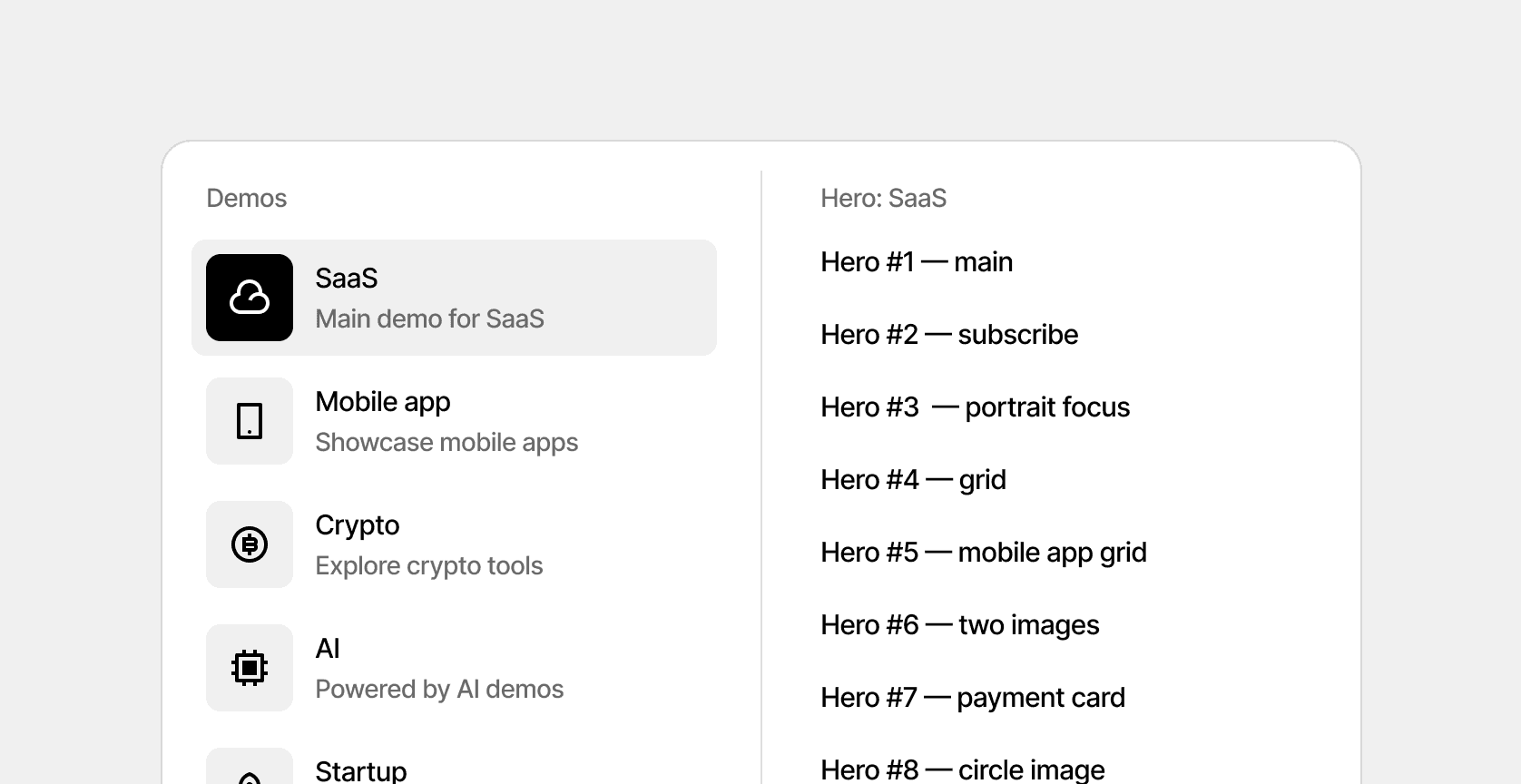Open Hero #6 — two images
This screenshot has height=784, width=1521.
(x=960, y=624)
